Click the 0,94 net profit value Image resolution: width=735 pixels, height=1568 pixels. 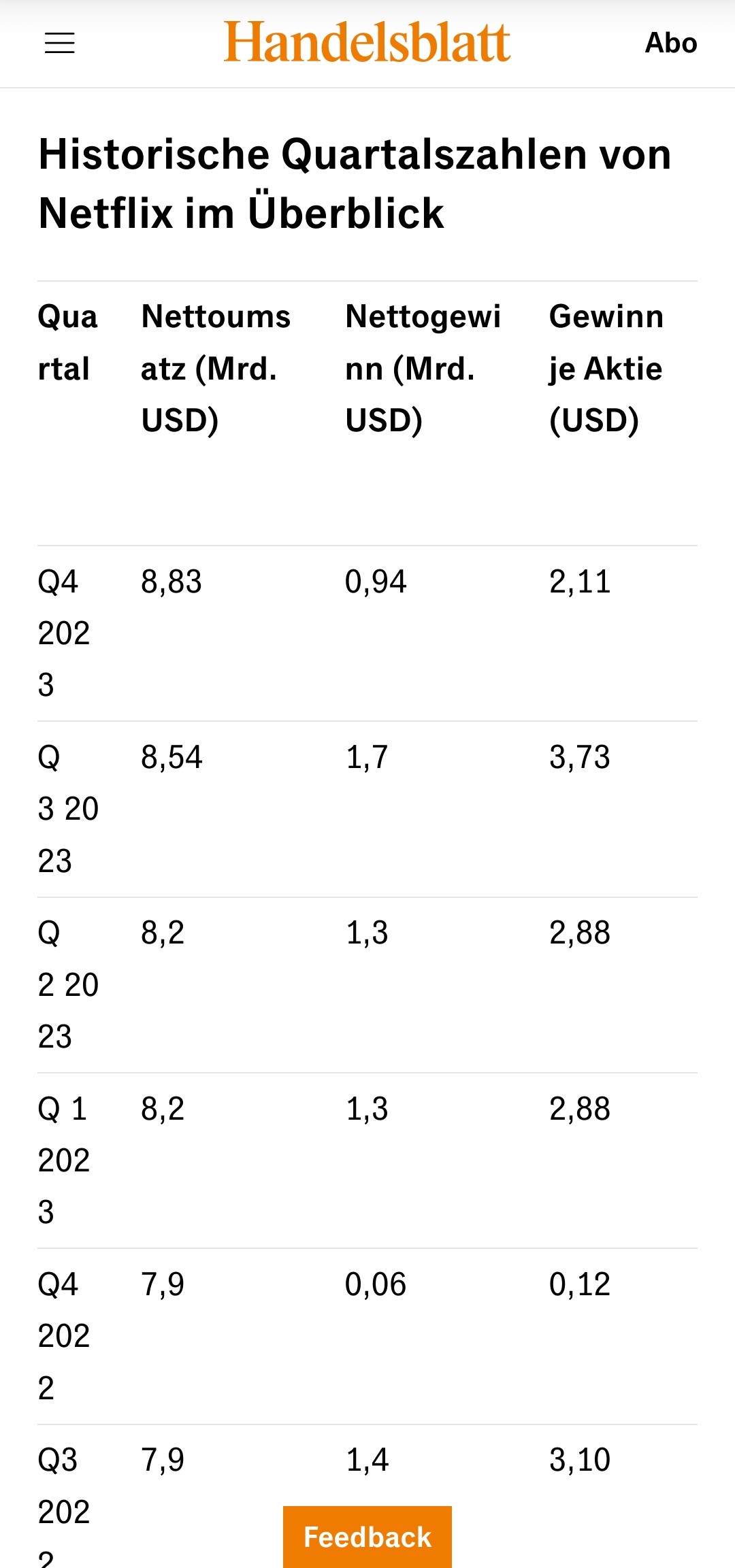pyautogui.click(x=376, y=582)
